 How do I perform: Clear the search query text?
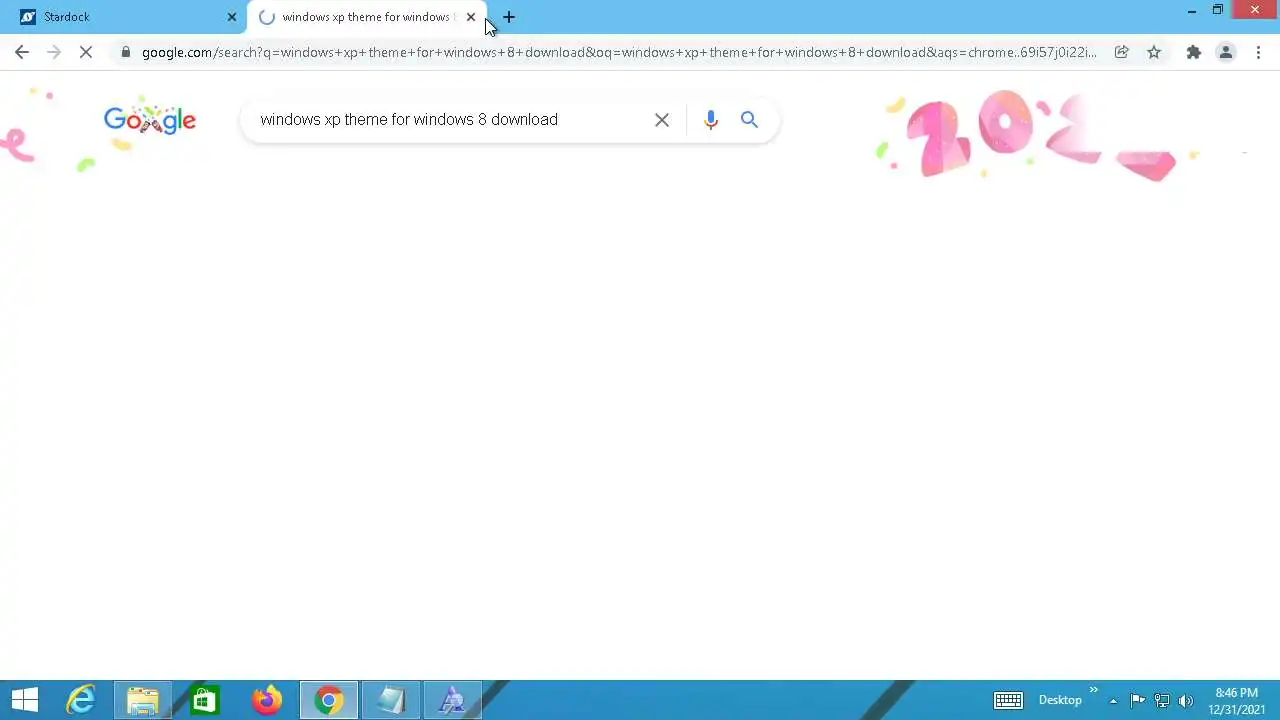point(662,120)
